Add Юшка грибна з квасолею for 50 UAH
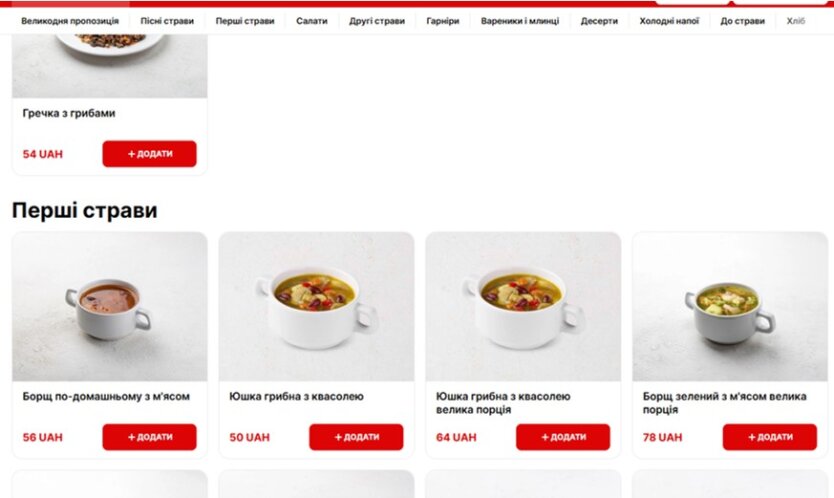Image resolution: width=834 pixels, height=498 pixels. pyautogui.click(x=356, y=437)
